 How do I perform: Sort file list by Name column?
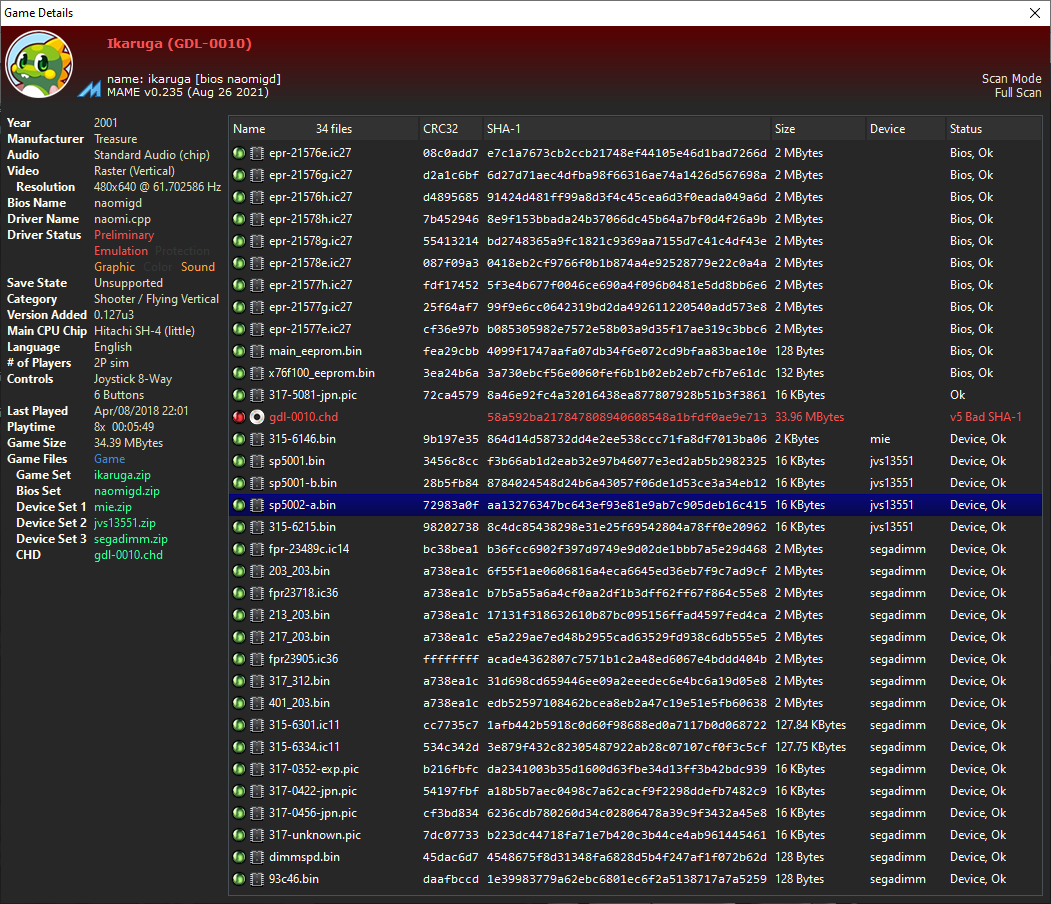point(250,129)
